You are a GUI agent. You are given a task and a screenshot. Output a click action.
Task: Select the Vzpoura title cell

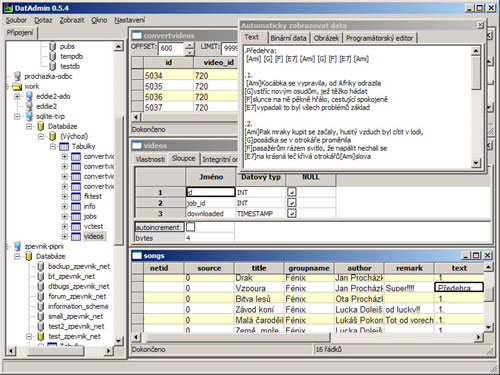pyautogui.click(x=259, y=288)
